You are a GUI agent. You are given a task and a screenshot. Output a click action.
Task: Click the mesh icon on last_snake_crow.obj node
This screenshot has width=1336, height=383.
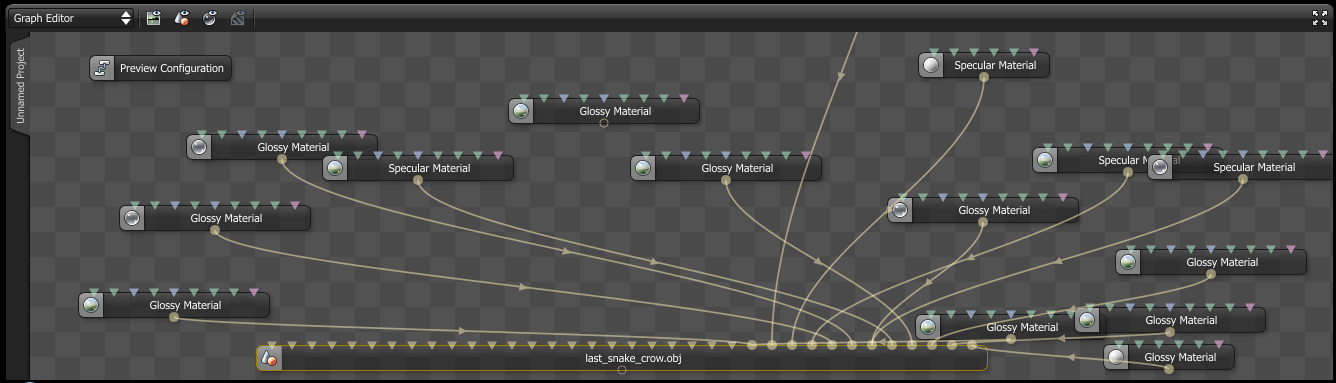point(268,358)
